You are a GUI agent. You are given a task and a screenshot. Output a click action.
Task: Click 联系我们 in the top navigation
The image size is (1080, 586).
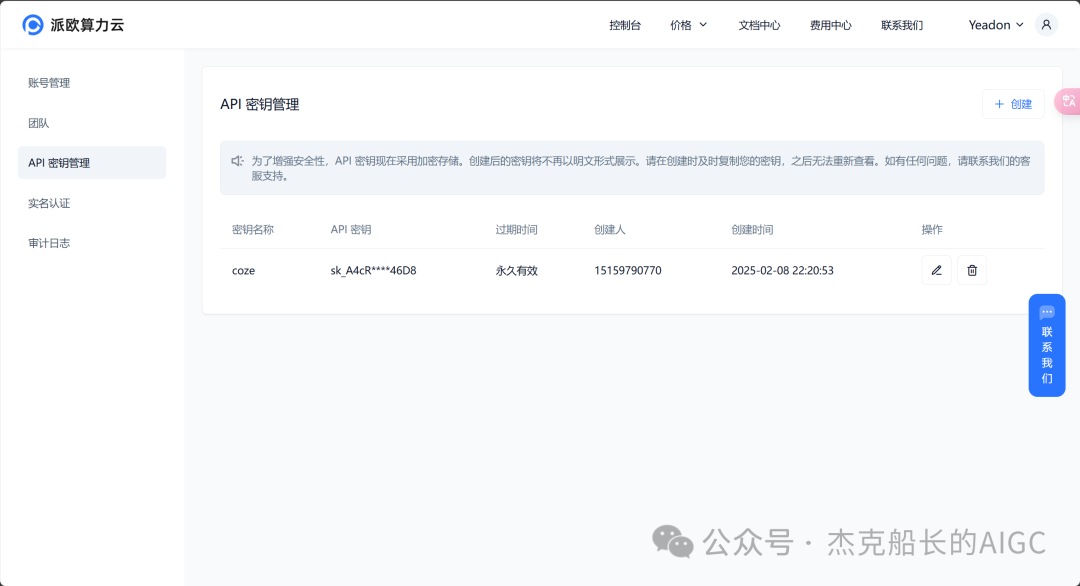(x=902, y=25)
